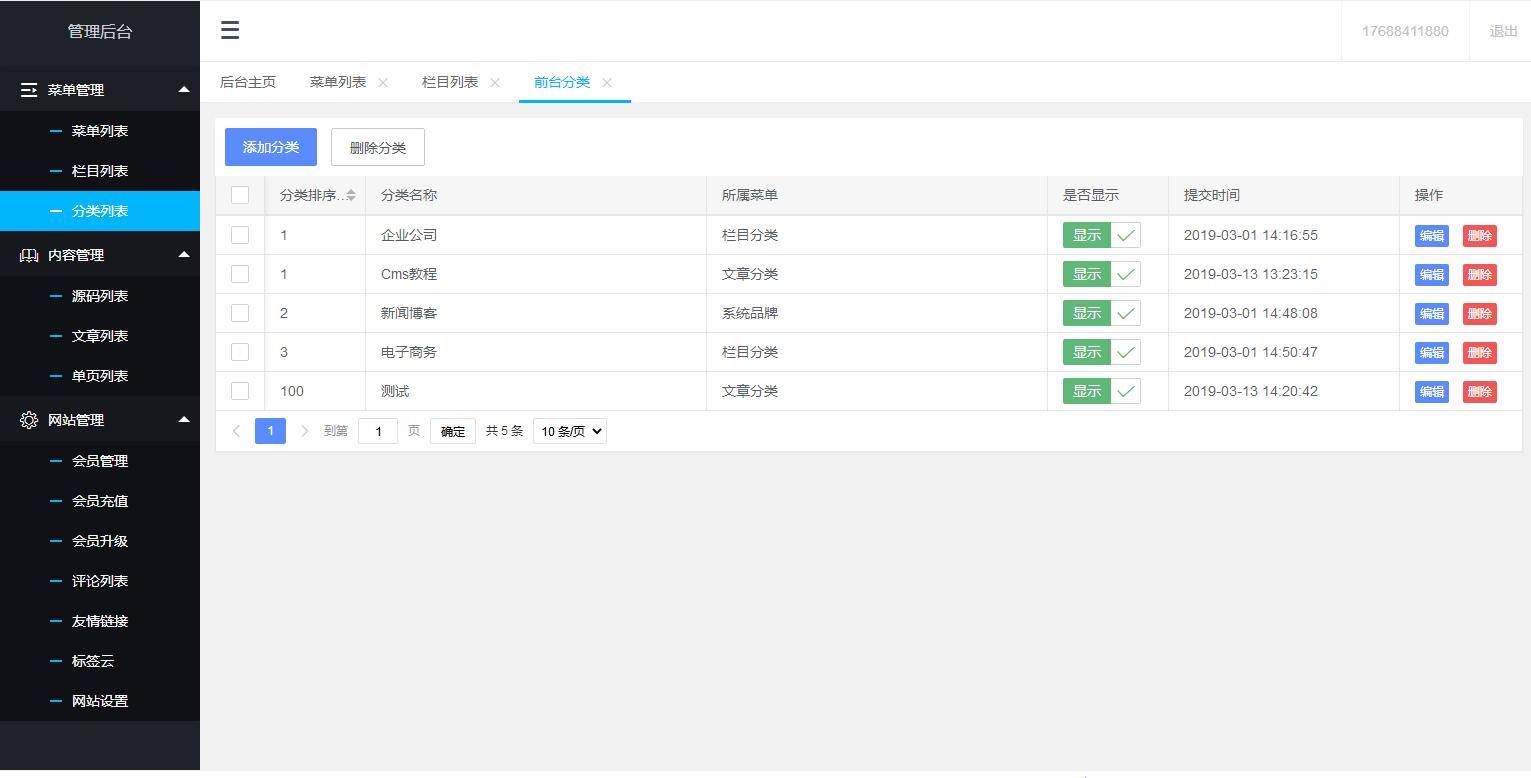Click the 分类排序 column sort arrows
The image size is (1531, 778).
coord(350,195)
